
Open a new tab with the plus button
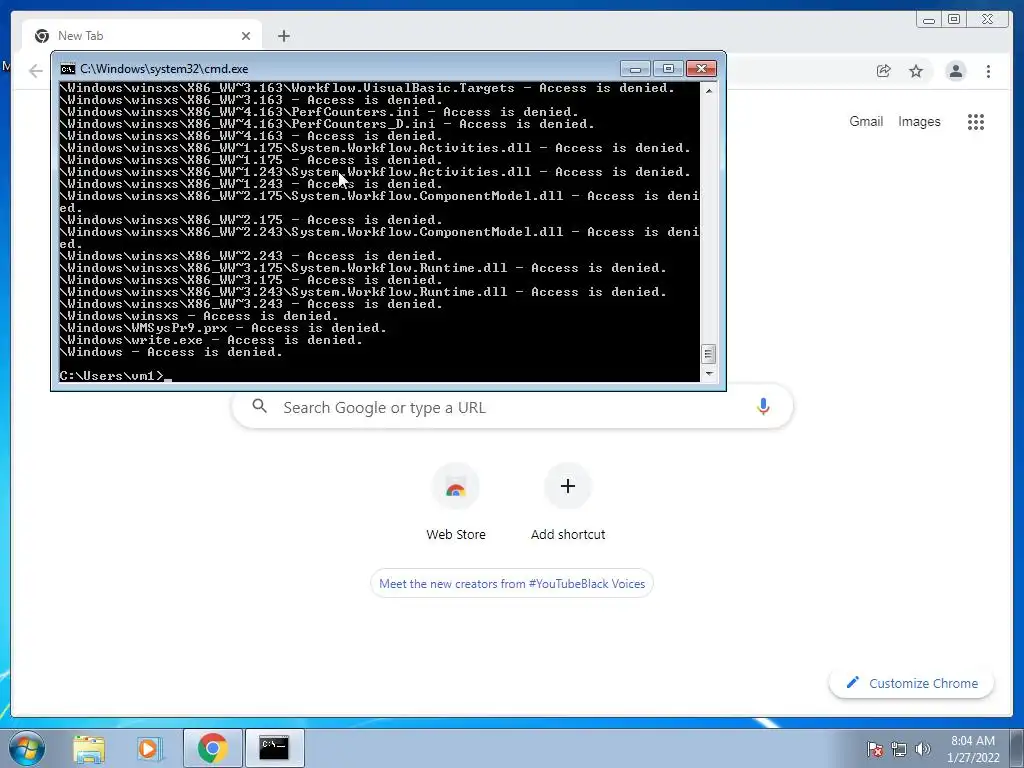tap(283, 36)
